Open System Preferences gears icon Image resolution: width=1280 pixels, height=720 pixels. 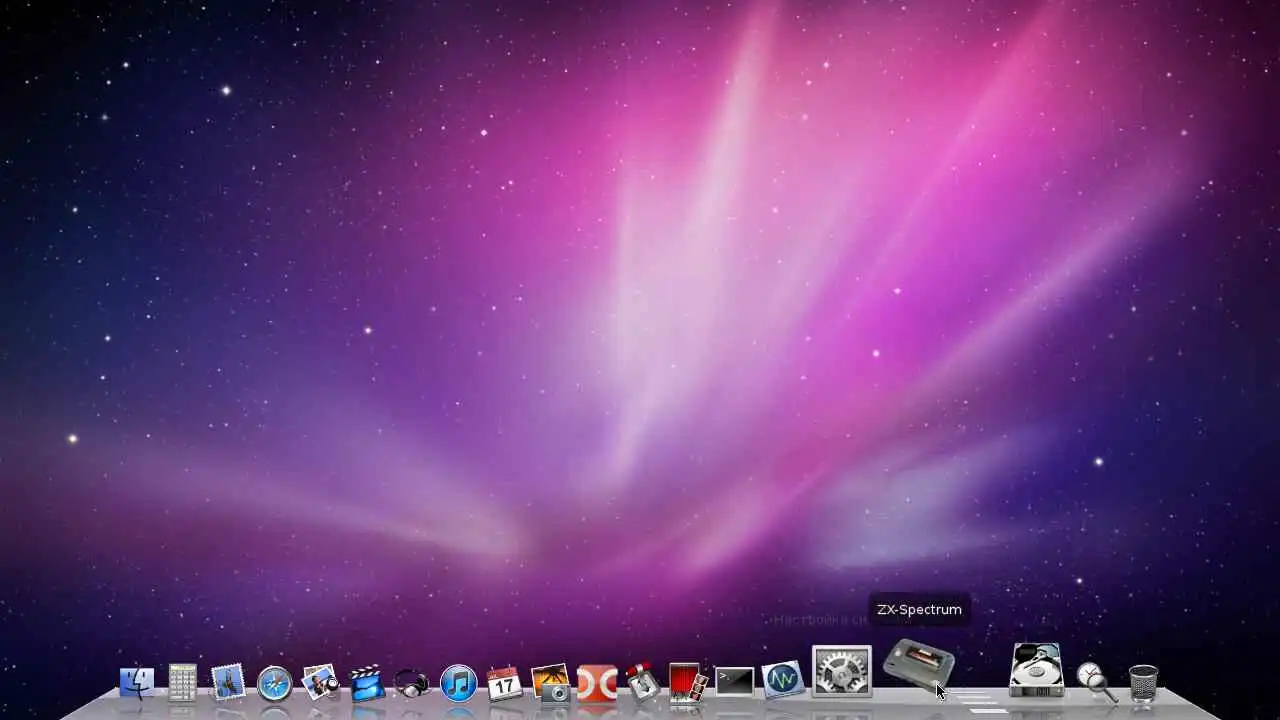[841, 671]
